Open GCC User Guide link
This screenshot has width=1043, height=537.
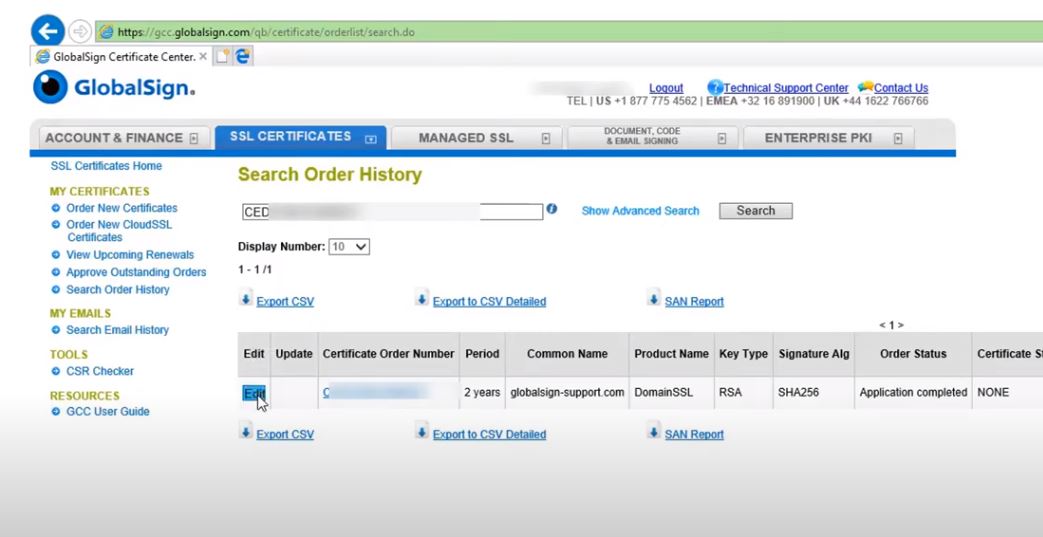point(108,412)
